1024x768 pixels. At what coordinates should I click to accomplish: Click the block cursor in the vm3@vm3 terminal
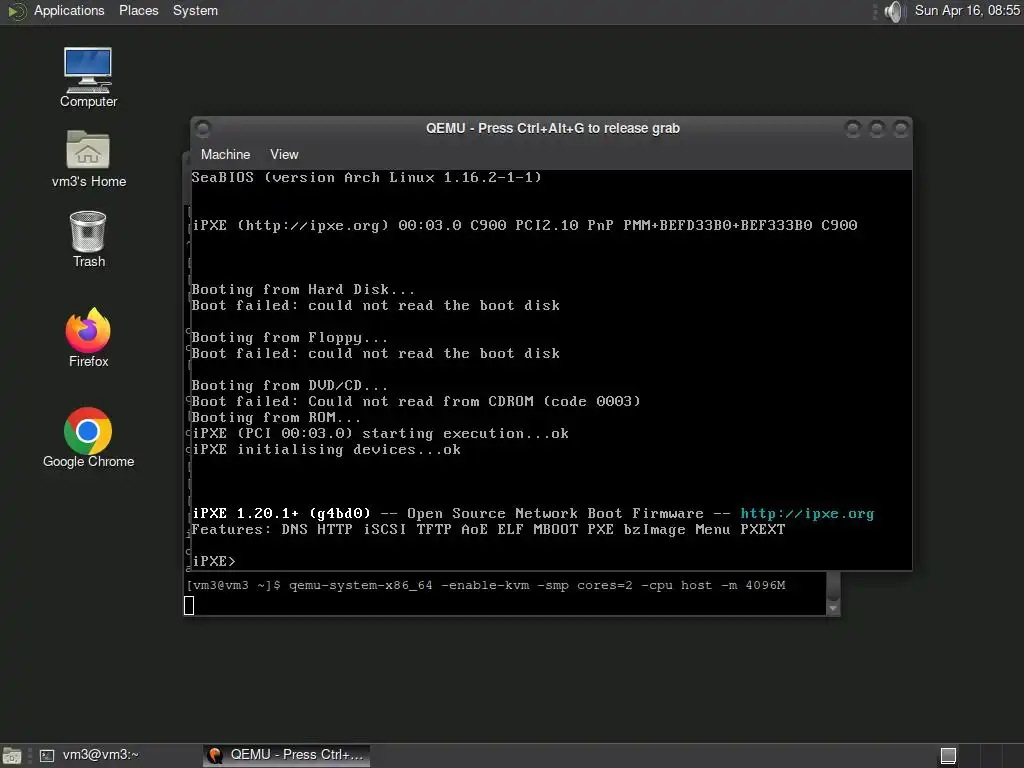pyautogui.click(x=189, y=605)
